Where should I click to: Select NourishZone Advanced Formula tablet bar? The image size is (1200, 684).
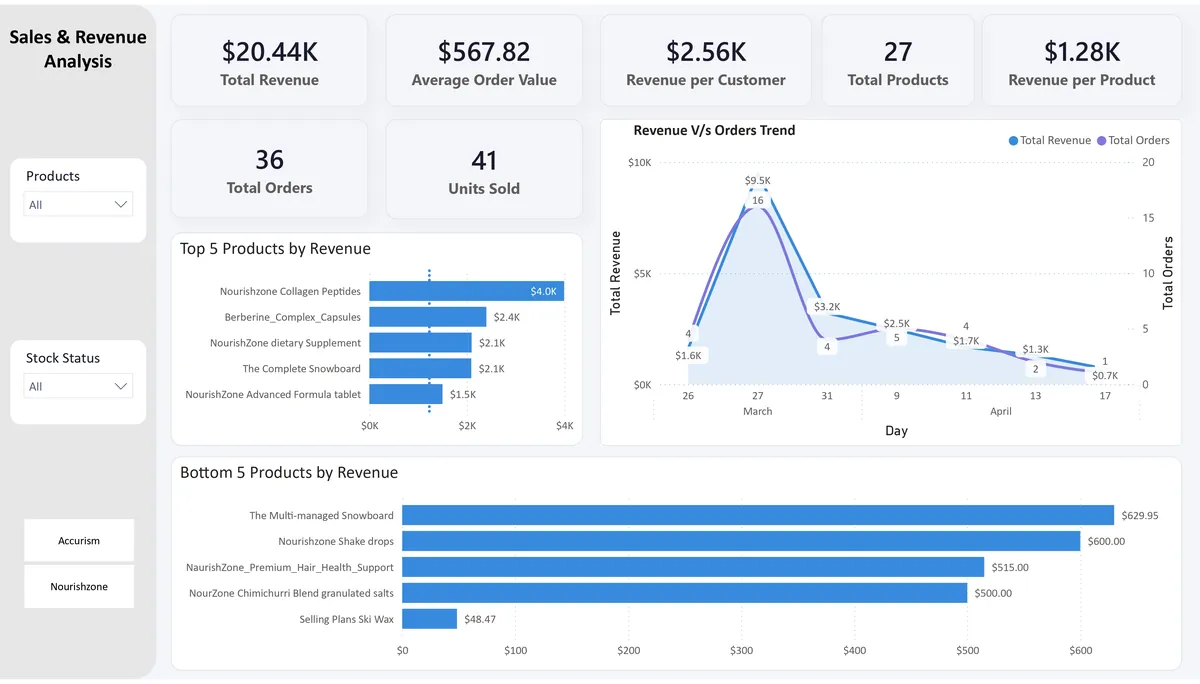tap(405, 394)
